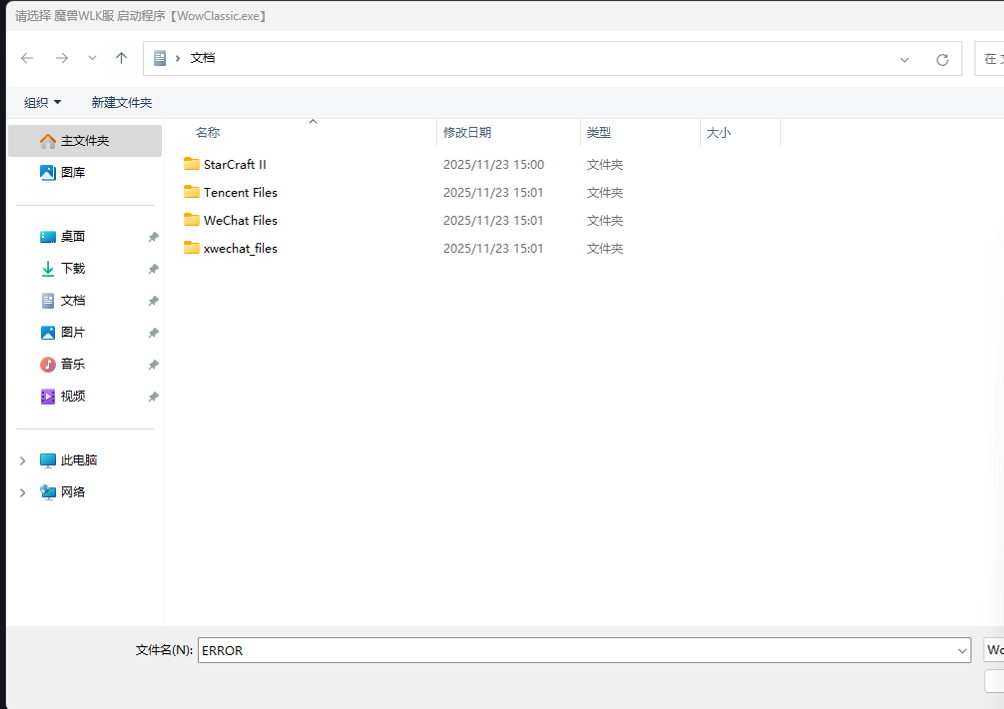Open the 组织 organize menu
This screenshot has height=709, width=1004.
click(x=42, y=102)
